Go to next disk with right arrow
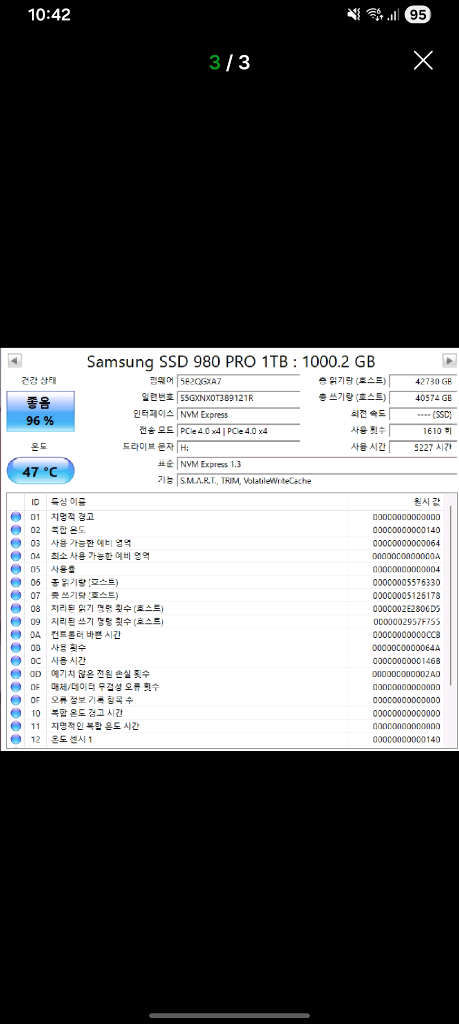This screenshot has width=459, height=1024. tap(449, 360)
